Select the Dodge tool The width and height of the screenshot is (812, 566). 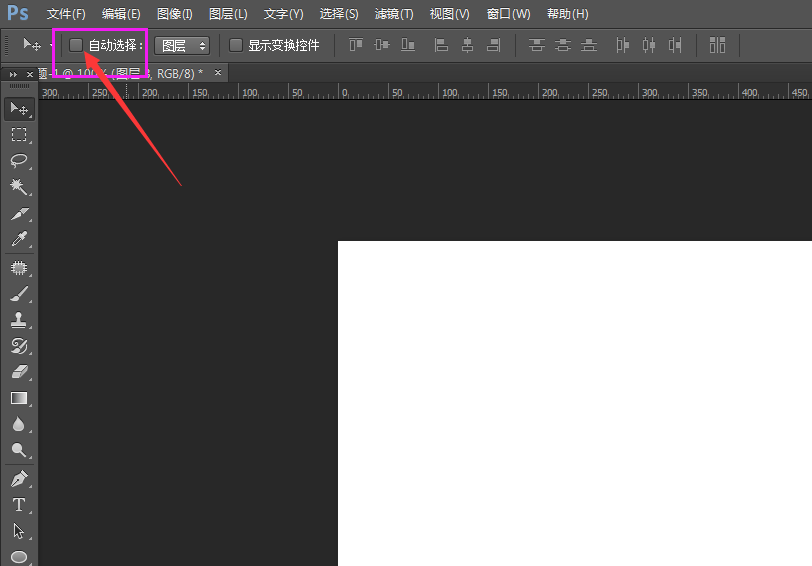click(x=19, y=450)
